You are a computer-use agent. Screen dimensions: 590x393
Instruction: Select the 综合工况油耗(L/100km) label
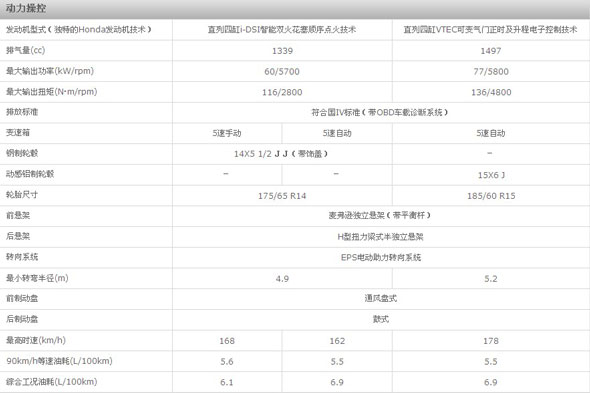(x=52, y=382)
